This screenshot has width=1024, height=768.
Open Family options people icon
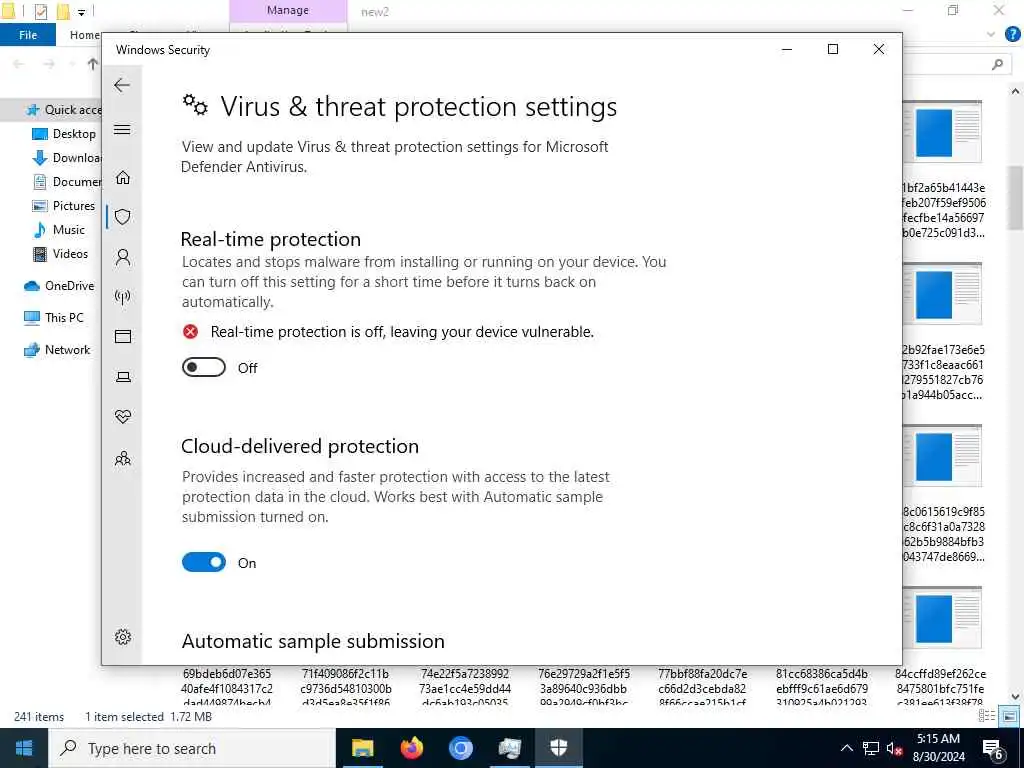click(x=122, y=458)
